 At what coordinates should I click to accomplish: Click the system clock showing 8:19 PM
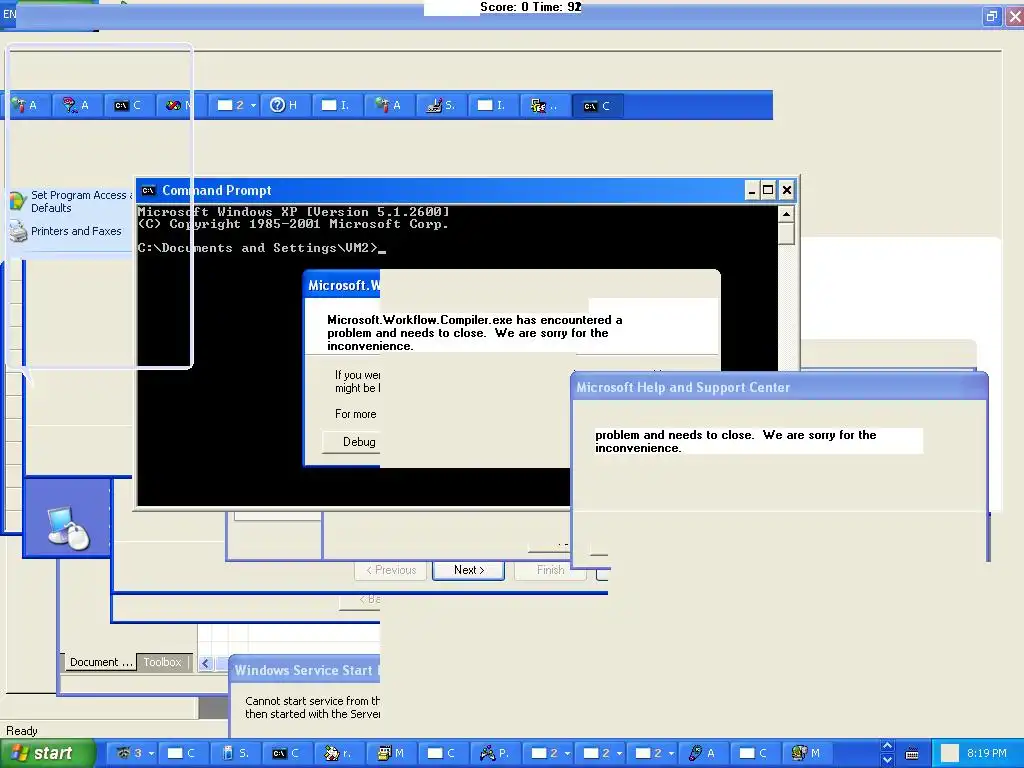987,753
